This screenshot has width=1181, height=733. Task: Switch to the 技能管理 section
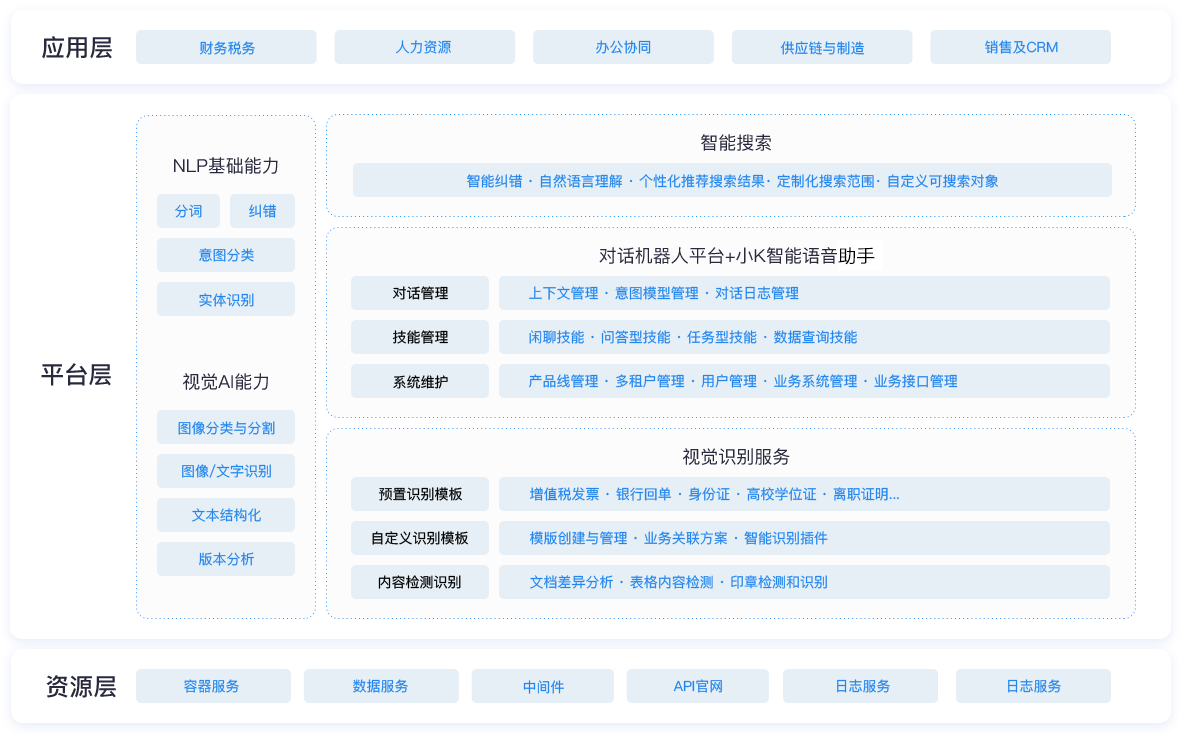[x=419, y=337]
